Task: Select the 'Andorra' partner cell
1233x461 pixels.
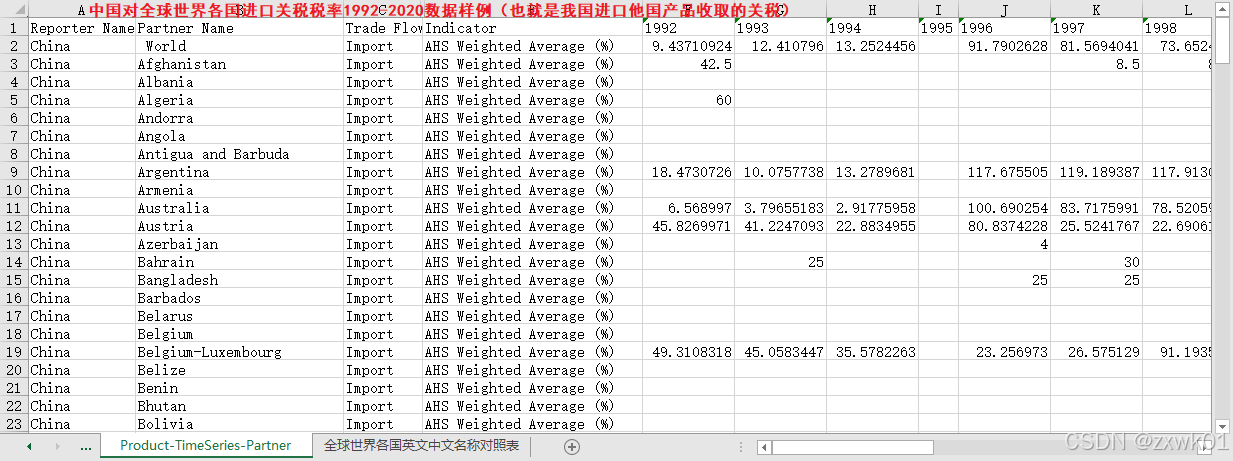Action: click(239, 118)
